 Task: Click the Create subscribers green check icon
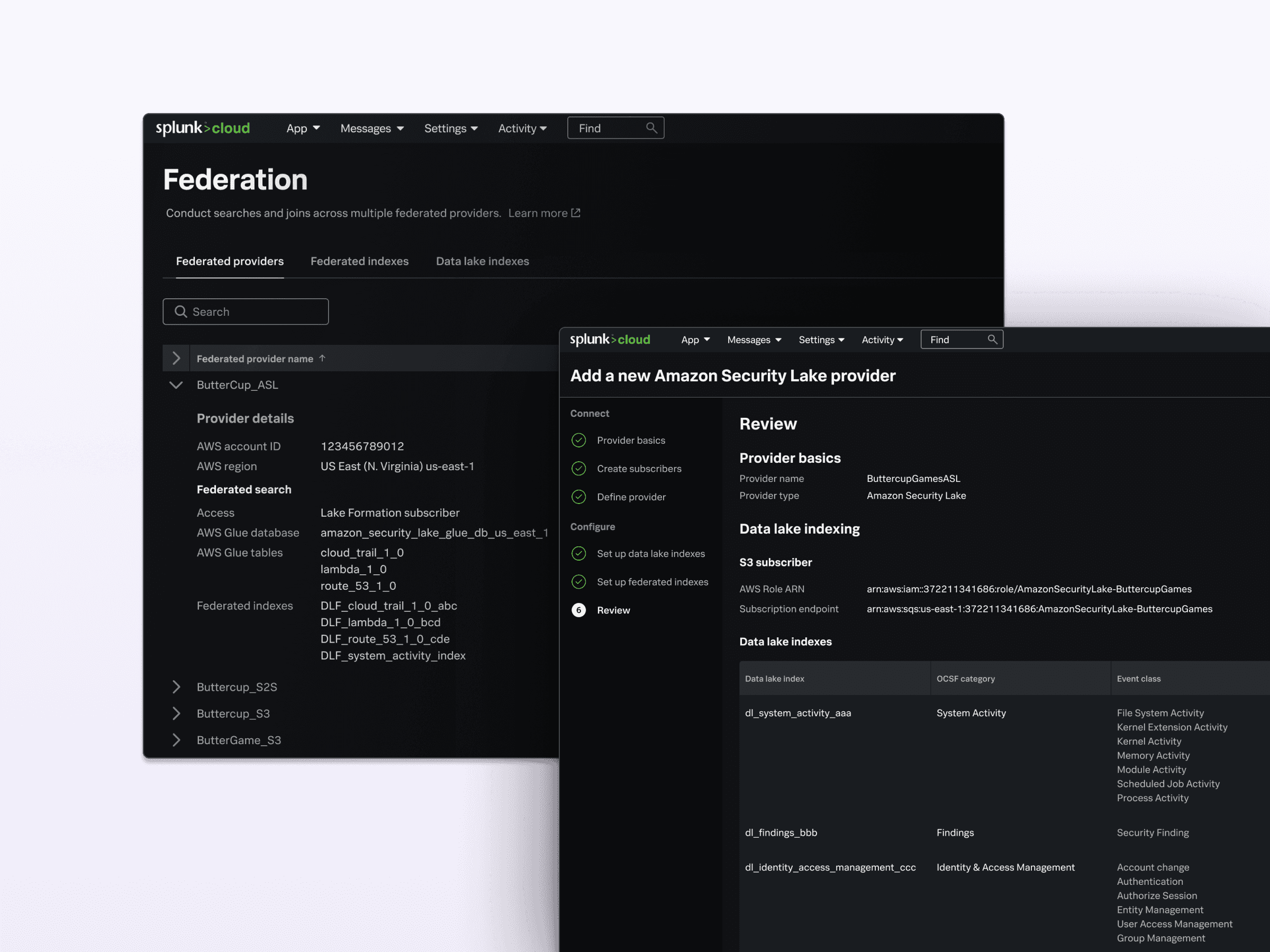(x=579, y=468)
